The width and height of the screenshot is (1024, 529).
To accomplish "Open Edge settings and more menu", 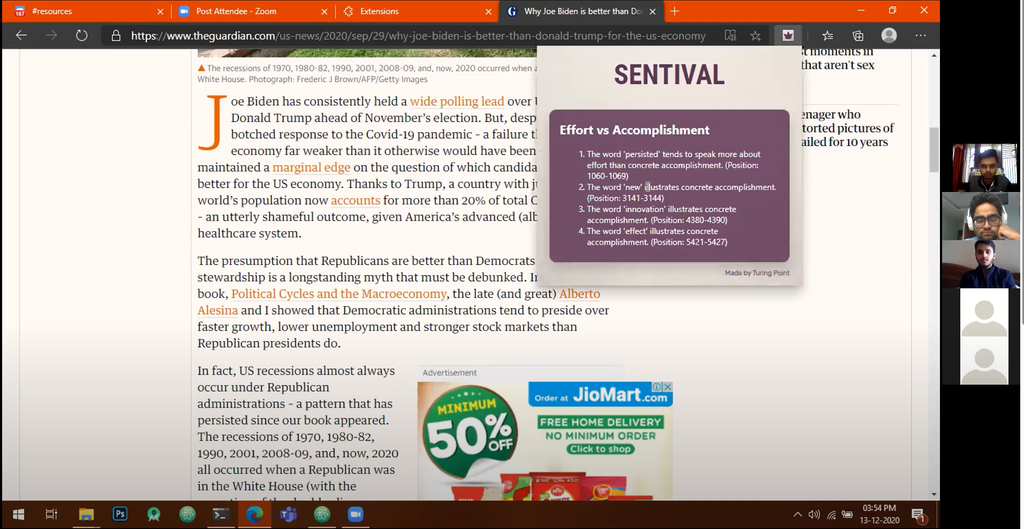I will pos(920,36).
